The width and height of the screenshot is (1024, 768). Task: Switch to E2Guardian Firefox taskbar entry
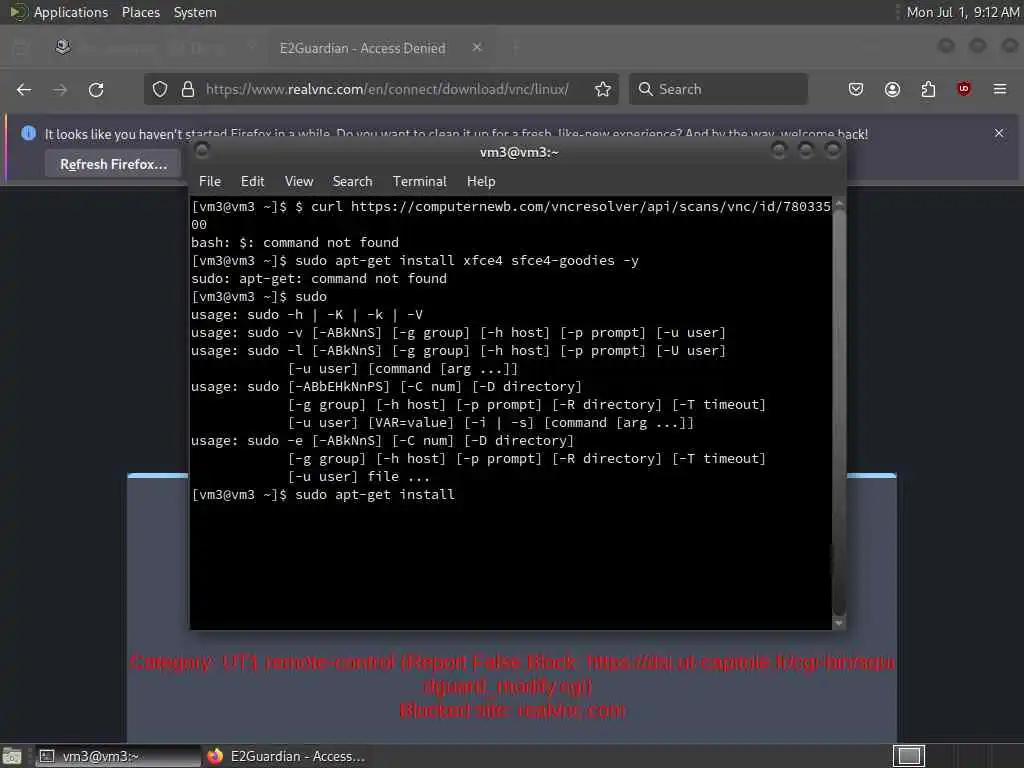286,756
